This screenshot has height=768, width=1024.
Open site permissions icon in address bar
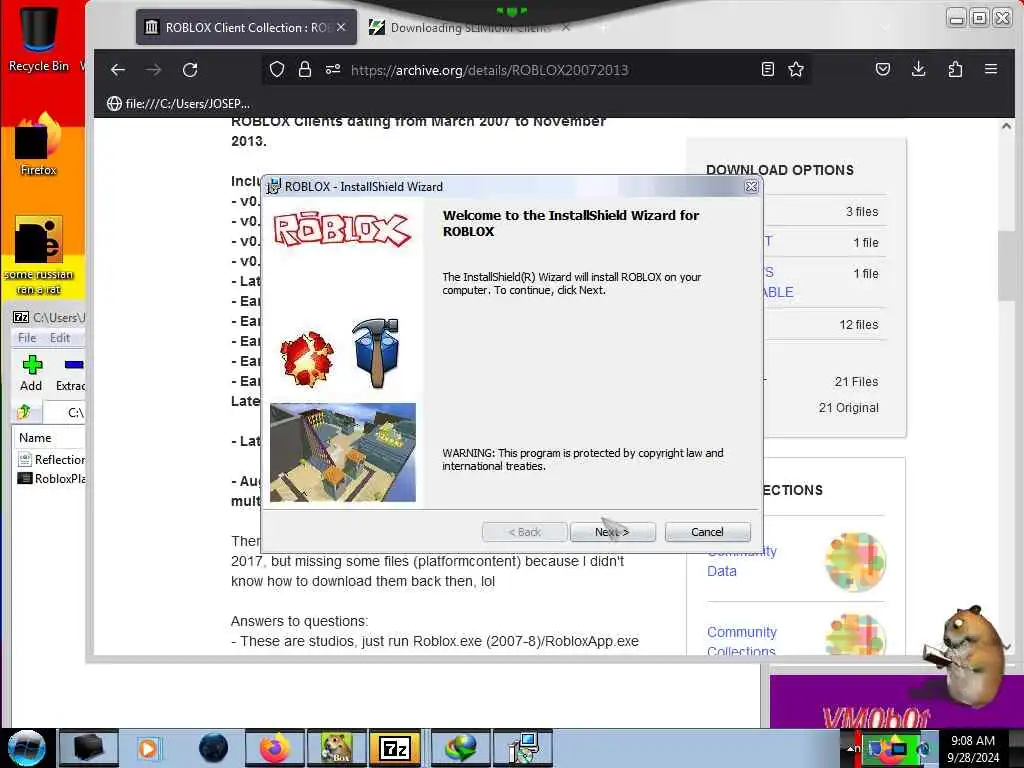pyautogui.click(x=333, y=69)
